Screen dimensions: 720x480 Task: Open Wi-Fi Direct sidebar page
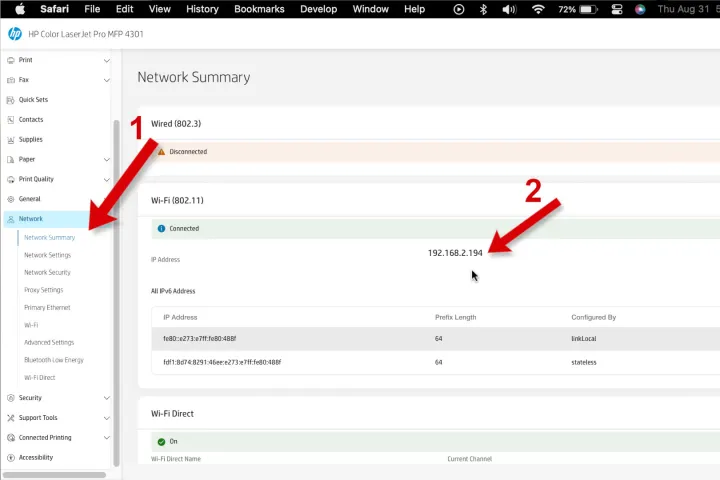tap(39, 378)
